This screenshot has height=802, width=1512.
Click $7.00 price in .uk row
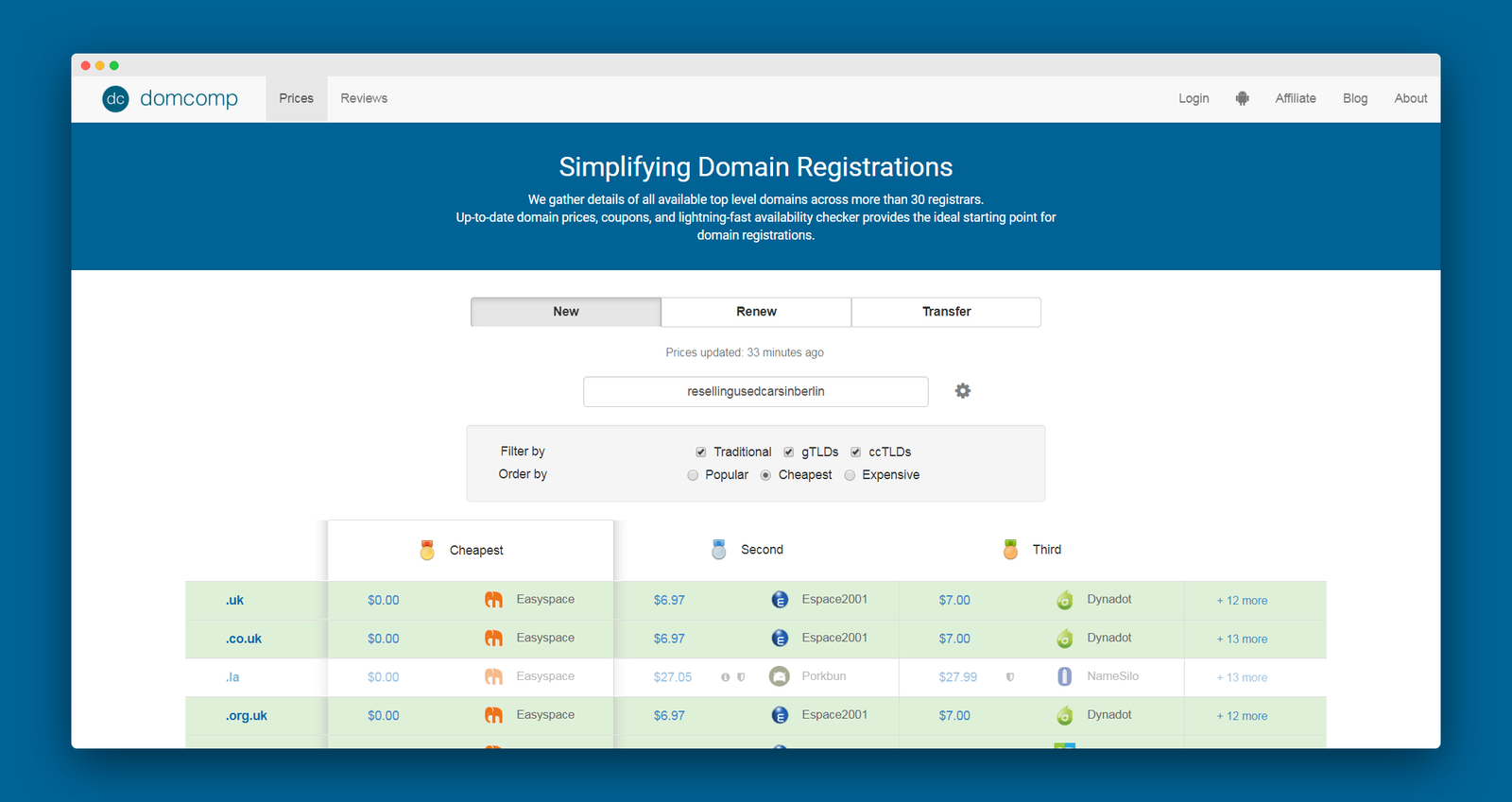click(x=954, y=600)
